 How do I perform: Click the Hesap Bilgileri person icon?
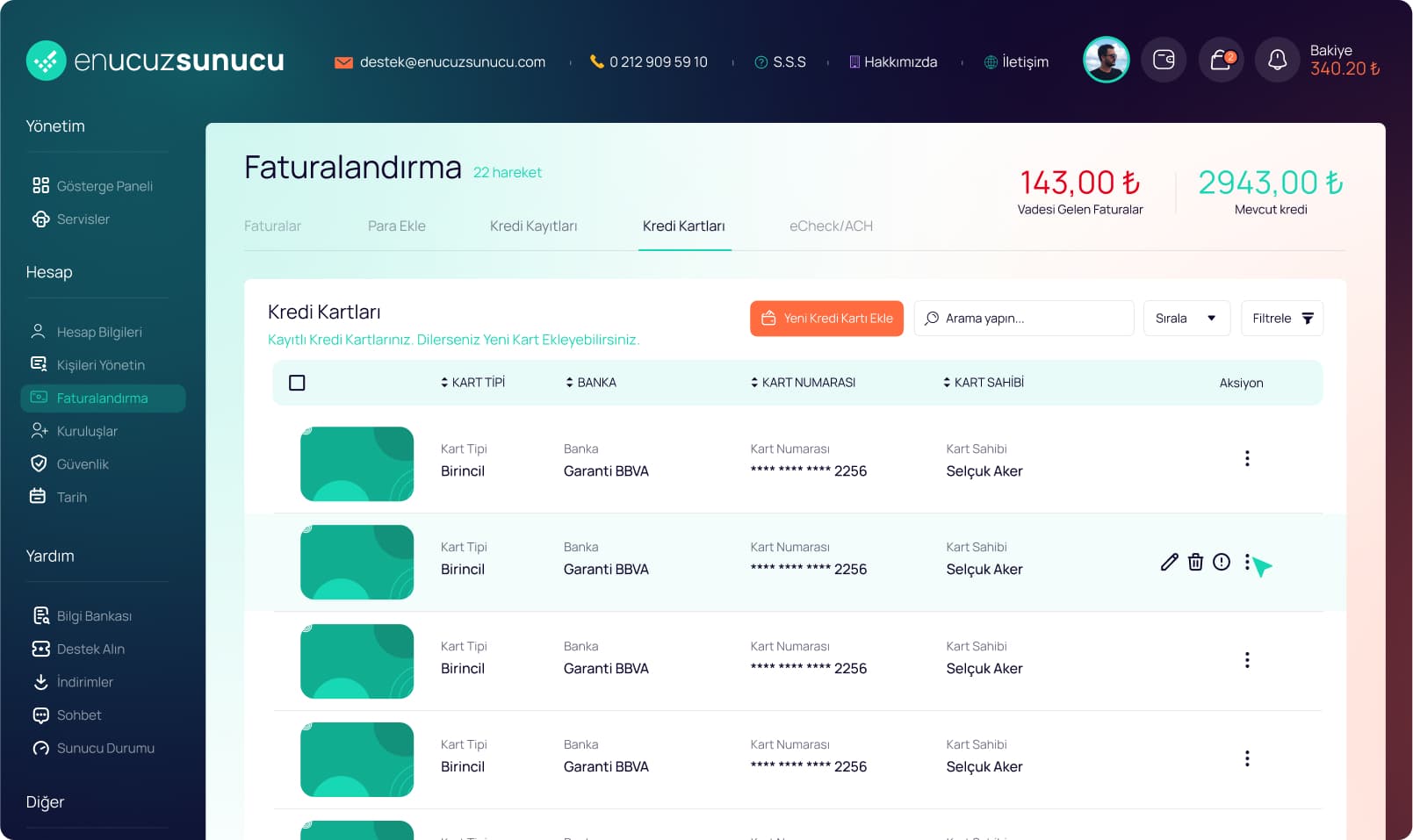[38, 331]
